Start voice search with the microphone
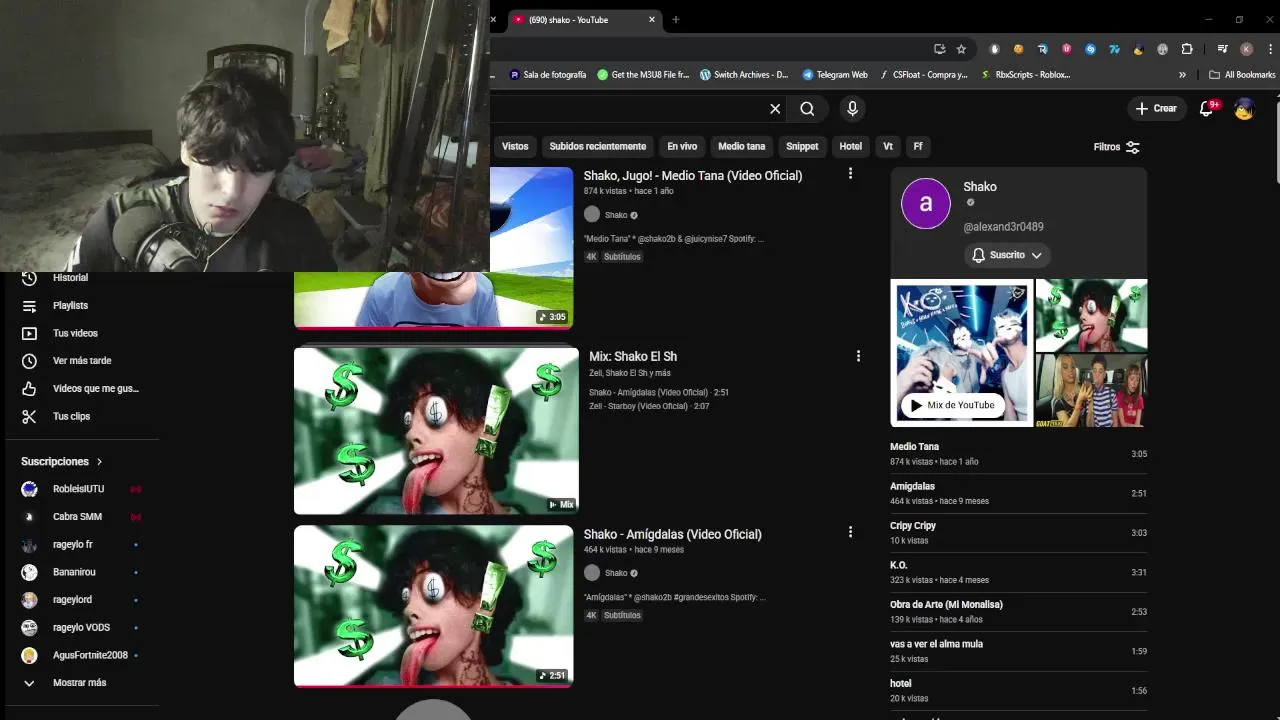This screenshot has width=1280, height=720. point(852,109)
